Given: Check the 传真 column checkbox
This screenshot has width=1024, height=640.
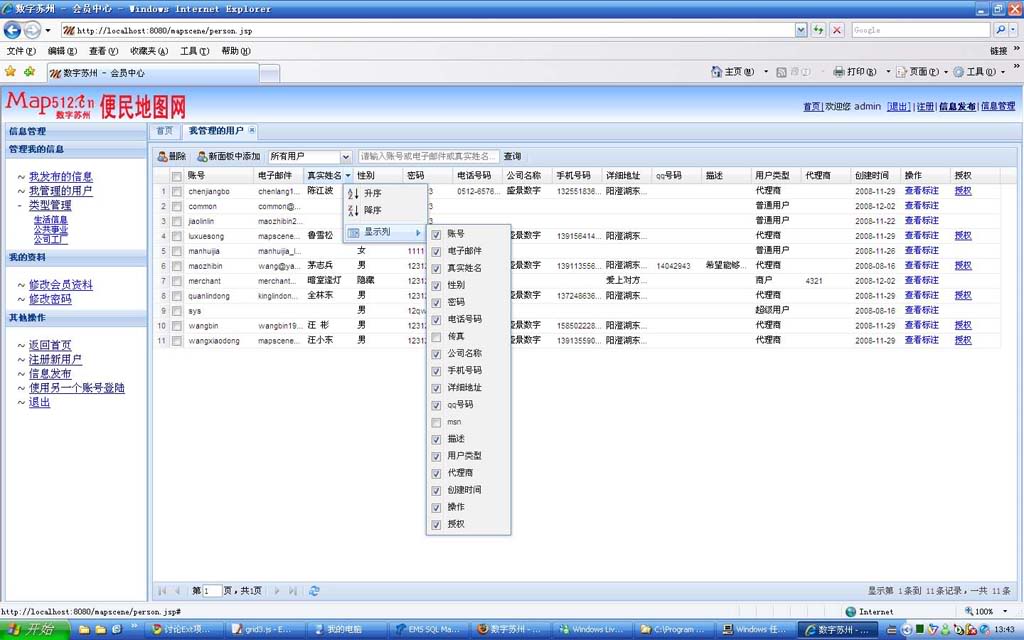Looking at the screenshot, I should [436, 337].
